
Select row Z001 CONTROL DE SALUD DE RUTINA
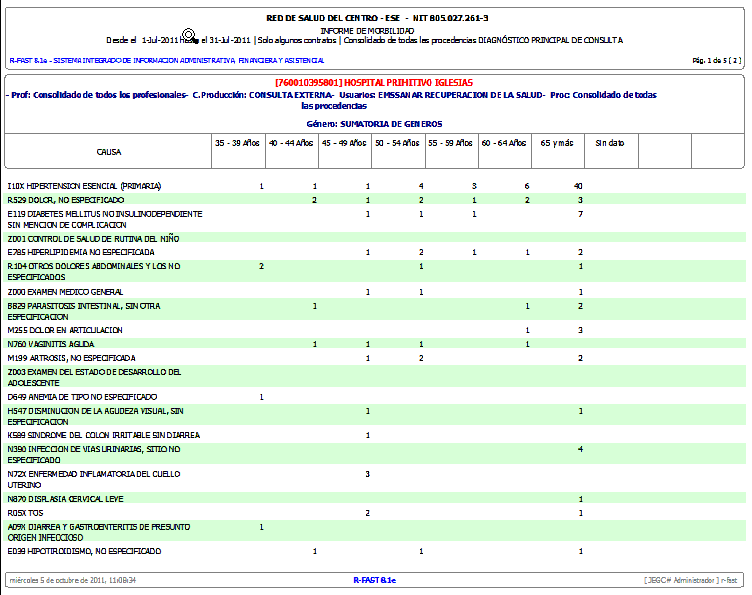[375, 239]
